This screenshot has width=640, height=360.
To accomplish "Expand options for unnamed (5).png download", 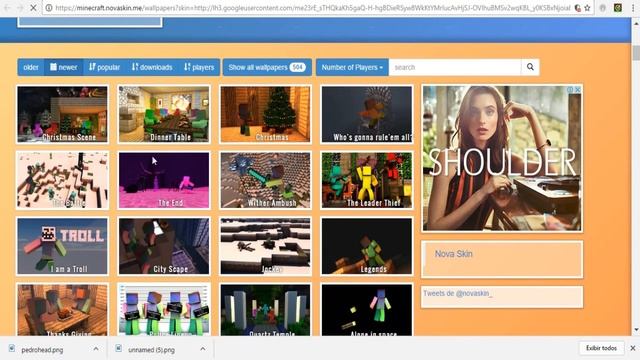I will pyautogui.click(x=203, y=349).
